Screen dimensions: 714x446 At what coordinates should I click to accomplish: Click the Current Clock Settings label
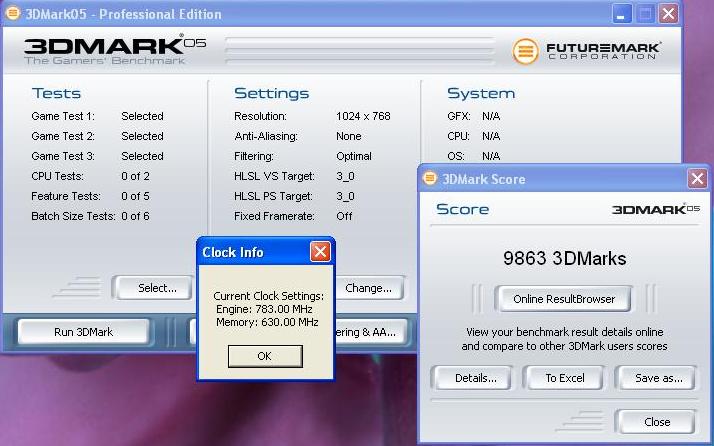[x=269, y=296]
